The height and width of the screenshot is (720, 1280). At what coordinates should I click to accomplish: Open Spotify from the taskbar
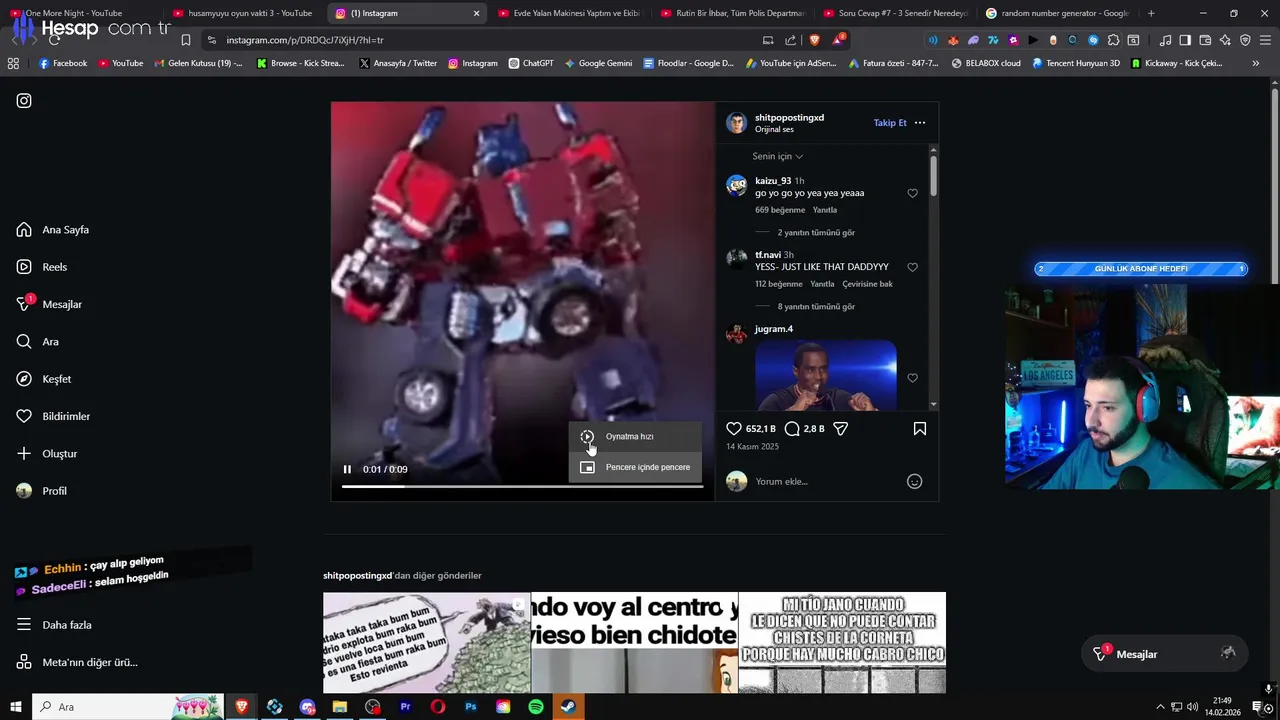click(x=536, y=707)
